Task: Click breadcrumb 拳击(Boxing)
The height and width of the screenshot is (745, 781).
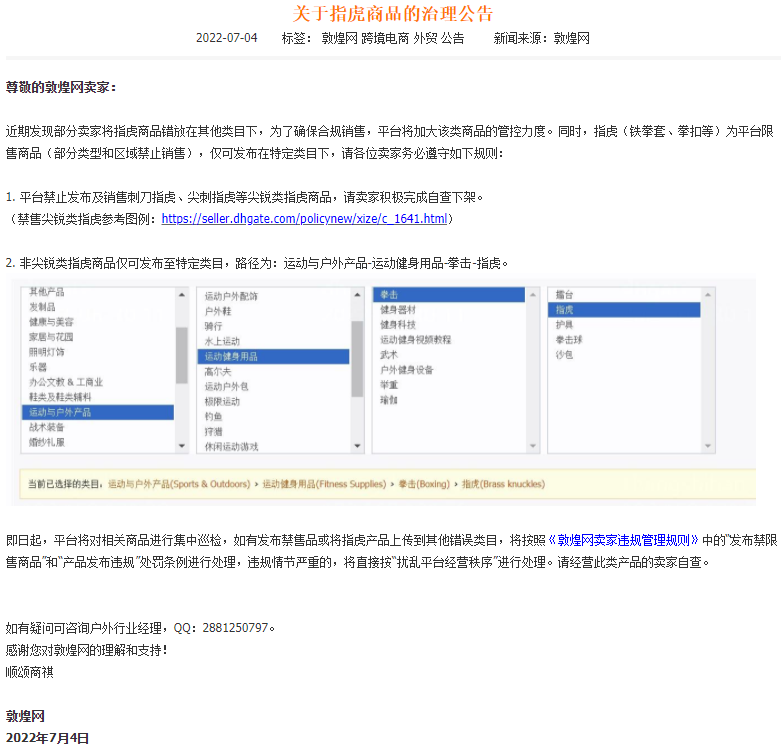Action: [x=424, y=484]
